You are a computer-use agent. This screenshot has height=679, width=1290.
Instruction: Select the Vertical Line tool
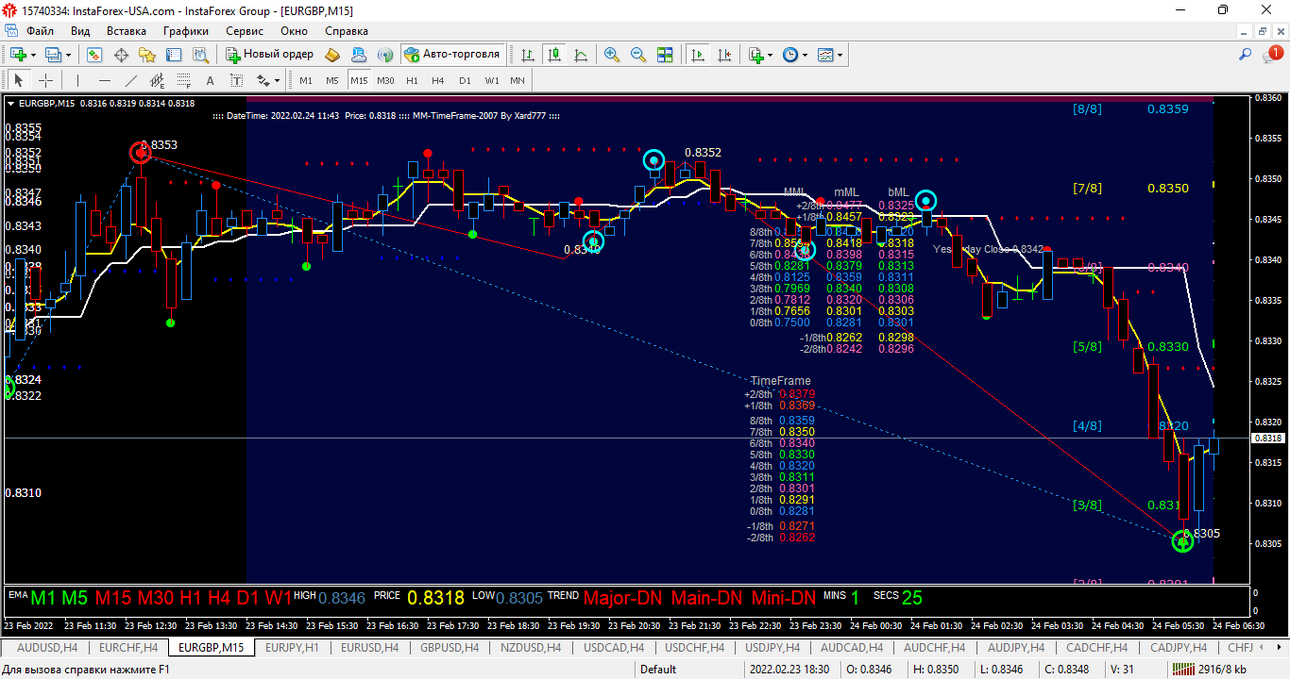click(x=77, y=80)
